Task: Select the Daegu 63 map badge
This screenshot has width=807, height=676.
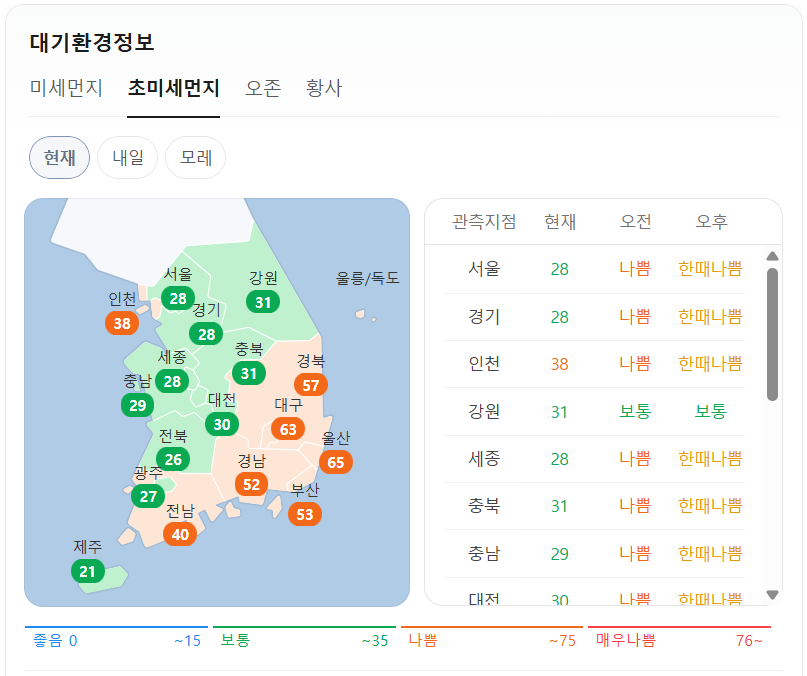Action: 288,429
